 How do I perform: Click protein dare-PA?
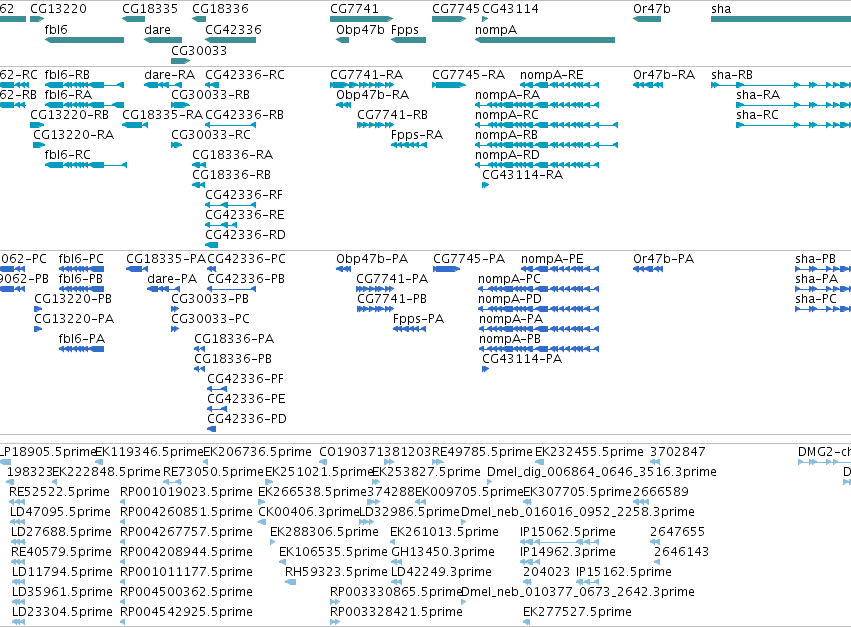coord(172,278)
